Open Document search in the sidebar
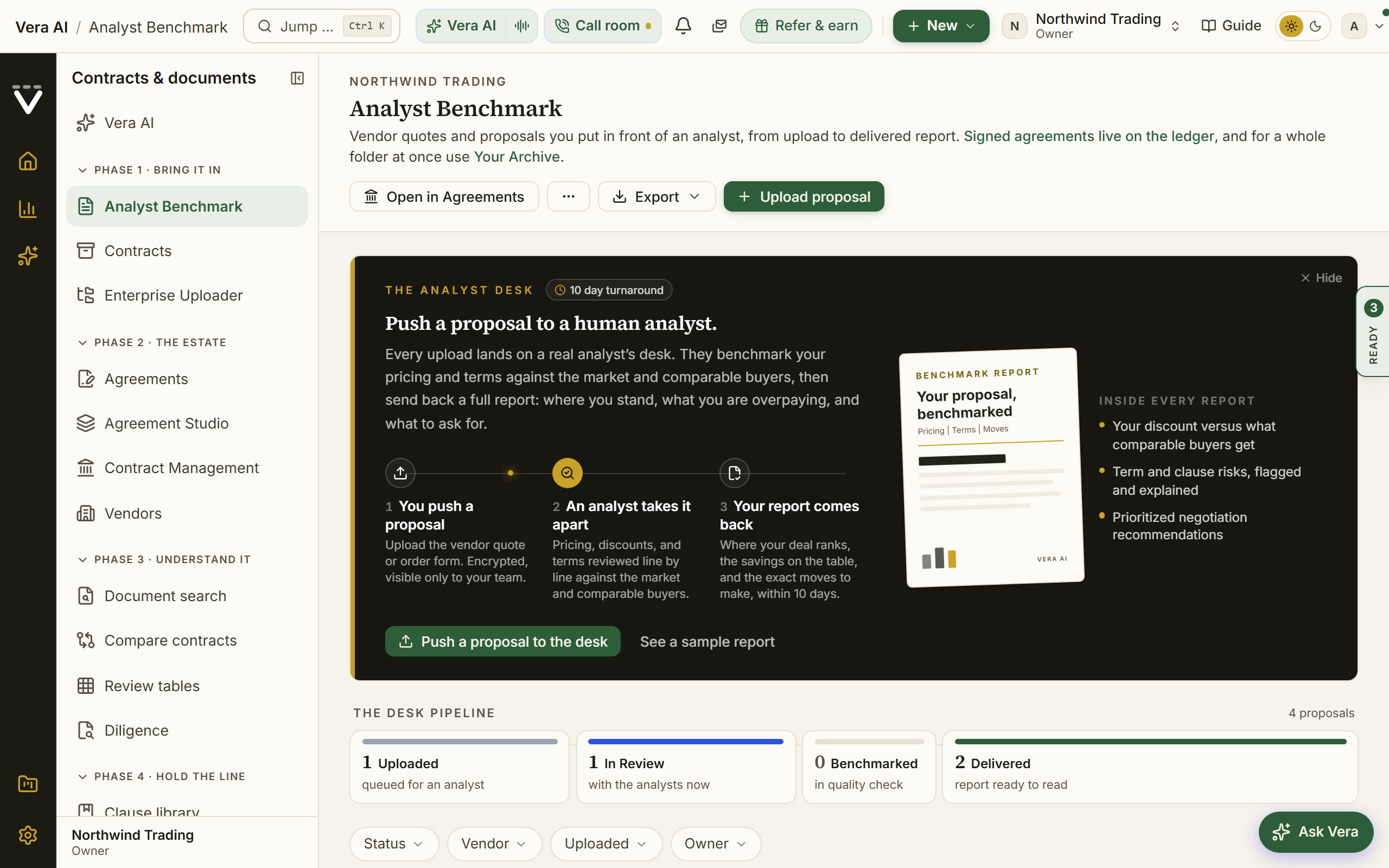The height and width of the screenshot is (868, 1389). pyautogui.click(x=187, y=596)
